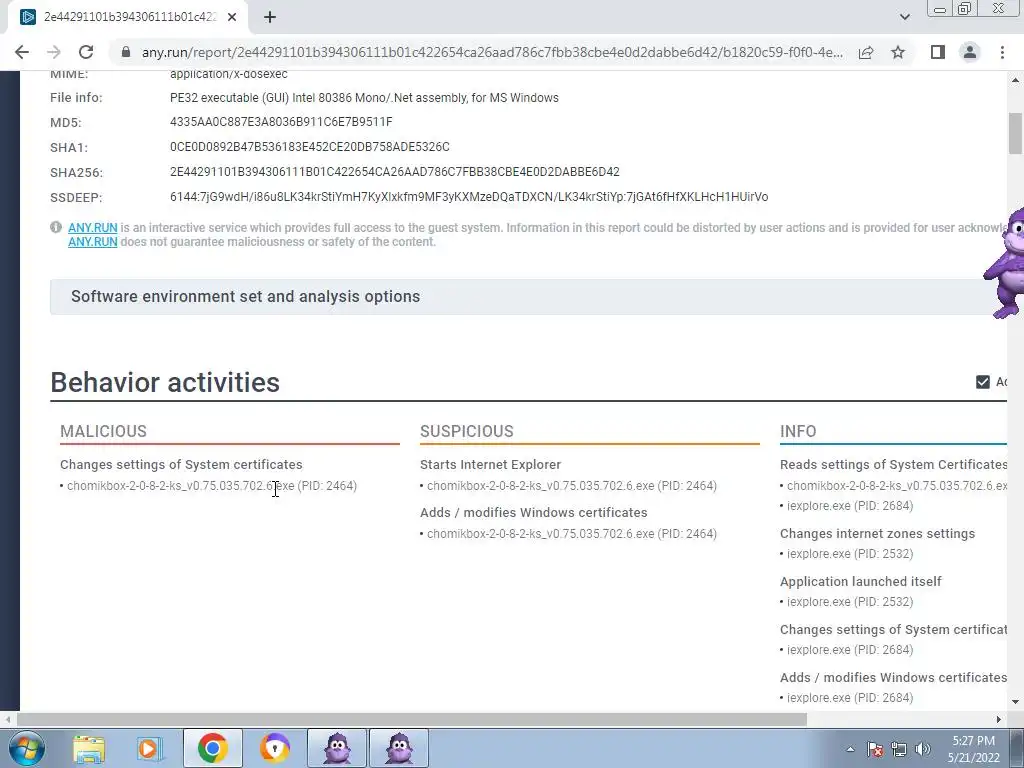
Task: Bookmark this page with the star
Action: point(898,52)
